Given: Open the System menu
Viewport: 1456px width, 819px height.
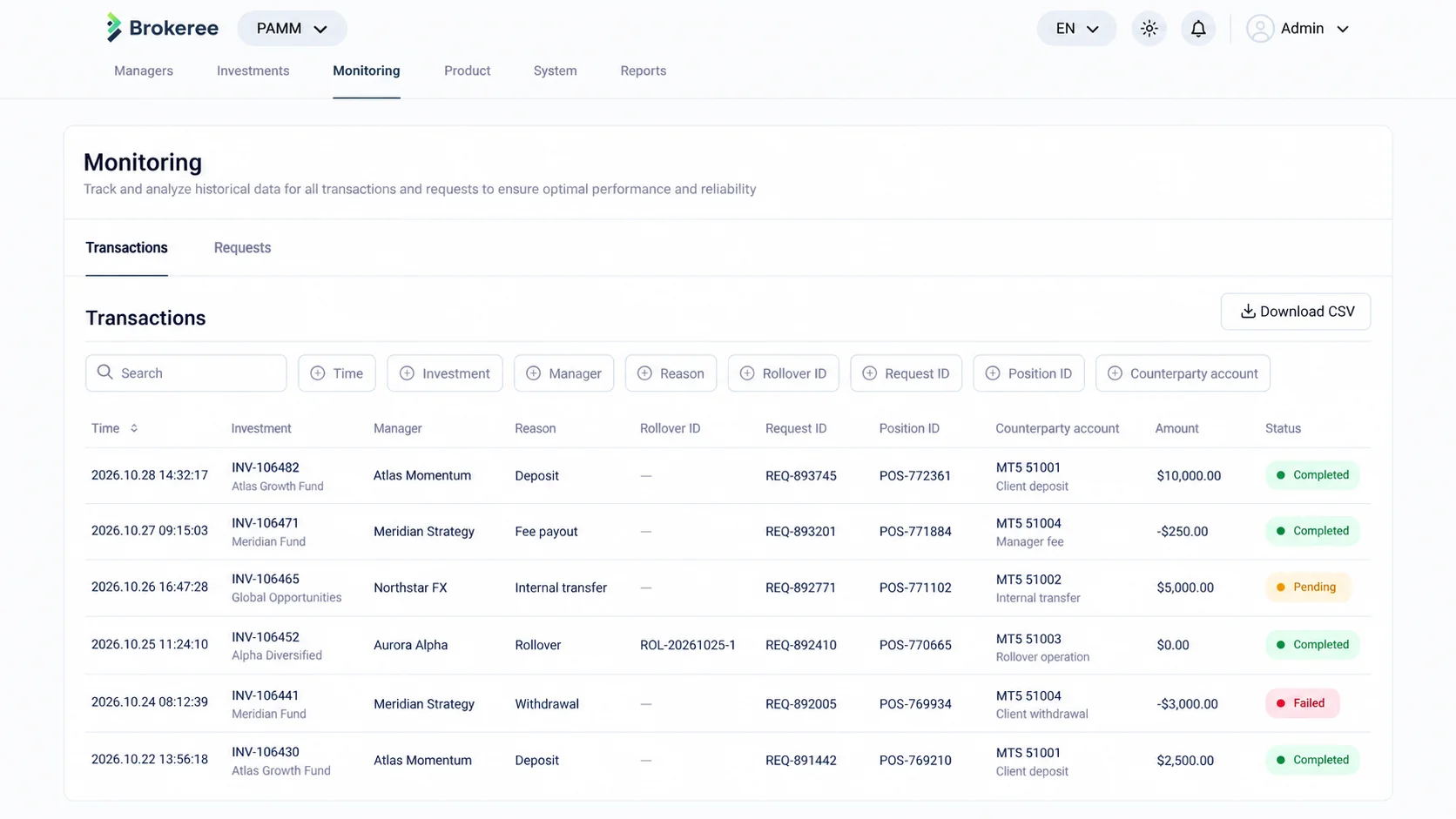Looking at the screenshot, I should coord(555,70).
